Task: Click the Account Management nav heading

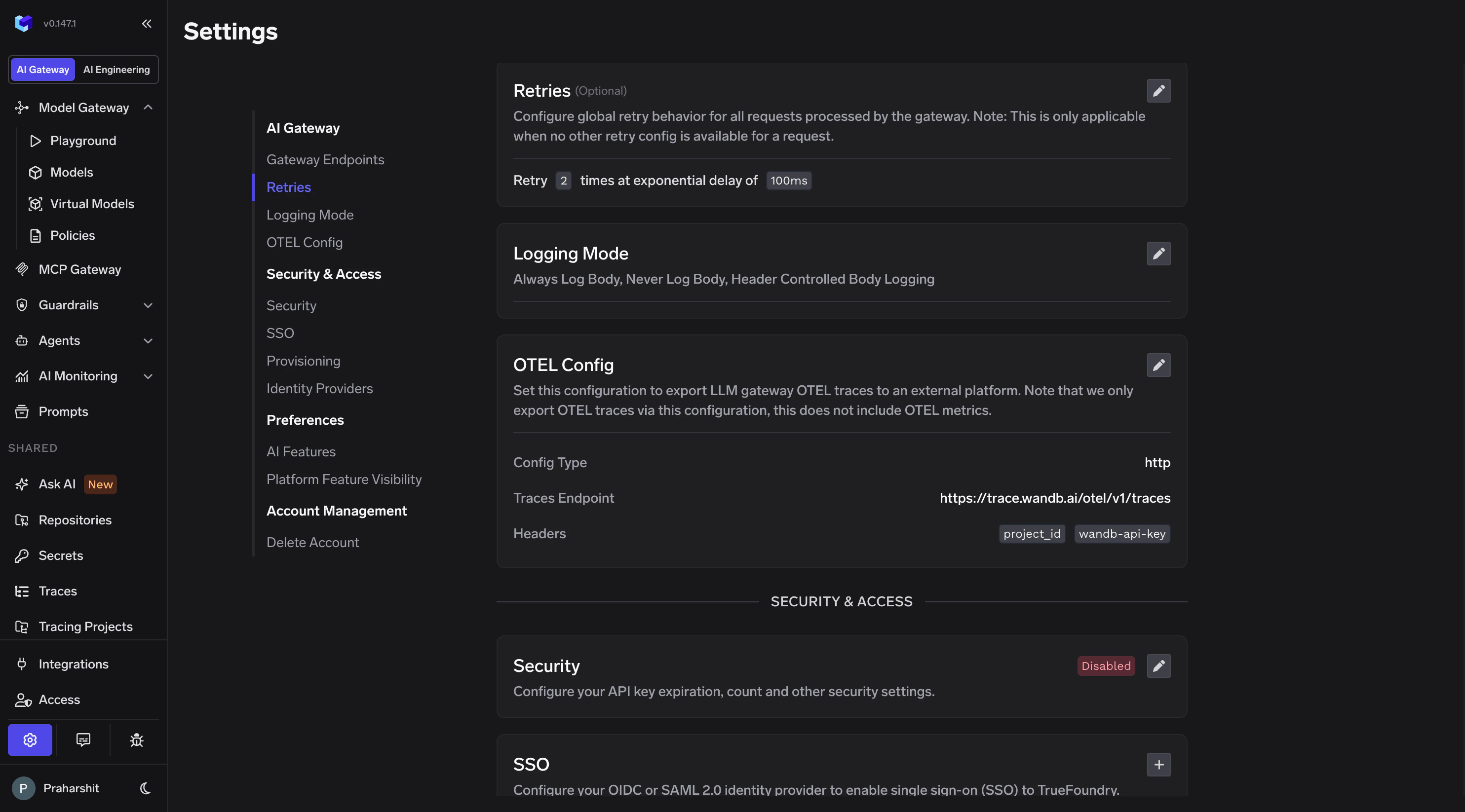Action: (x=337, y=511)
